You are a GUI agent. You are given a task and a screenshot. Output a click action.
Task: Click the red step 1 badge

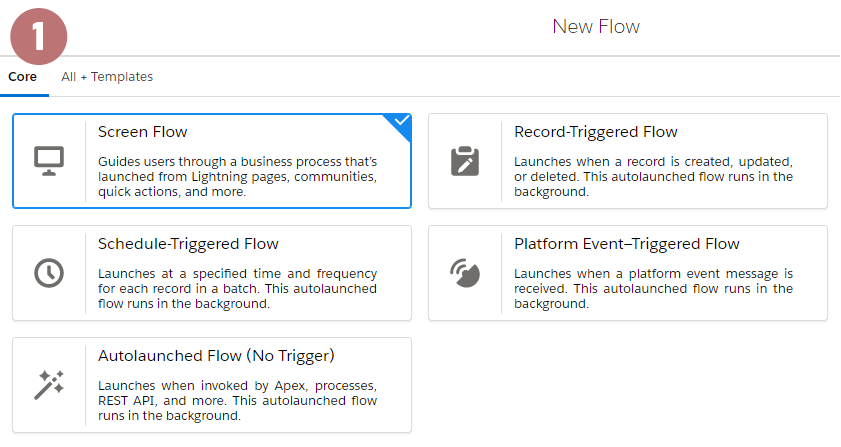click(x=39, y=36)
